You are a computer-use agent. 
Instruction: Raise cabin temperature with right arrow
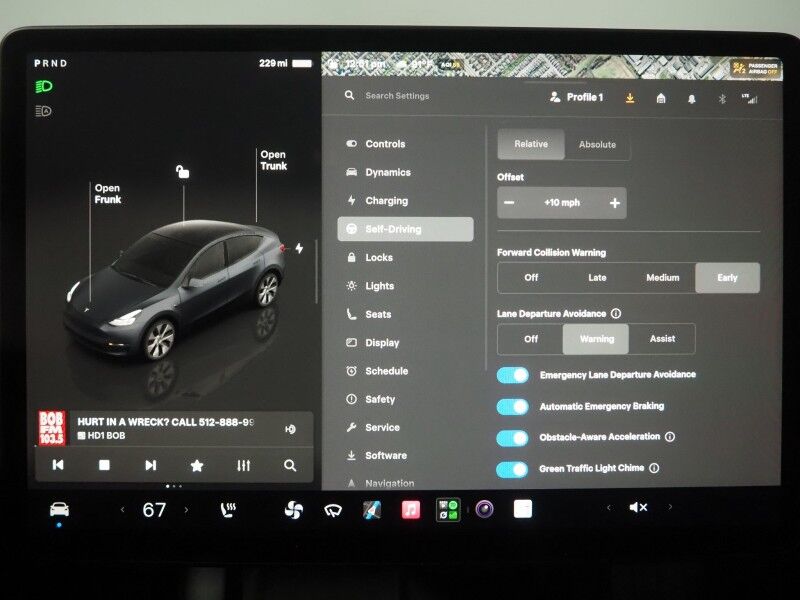coord(186,509)
